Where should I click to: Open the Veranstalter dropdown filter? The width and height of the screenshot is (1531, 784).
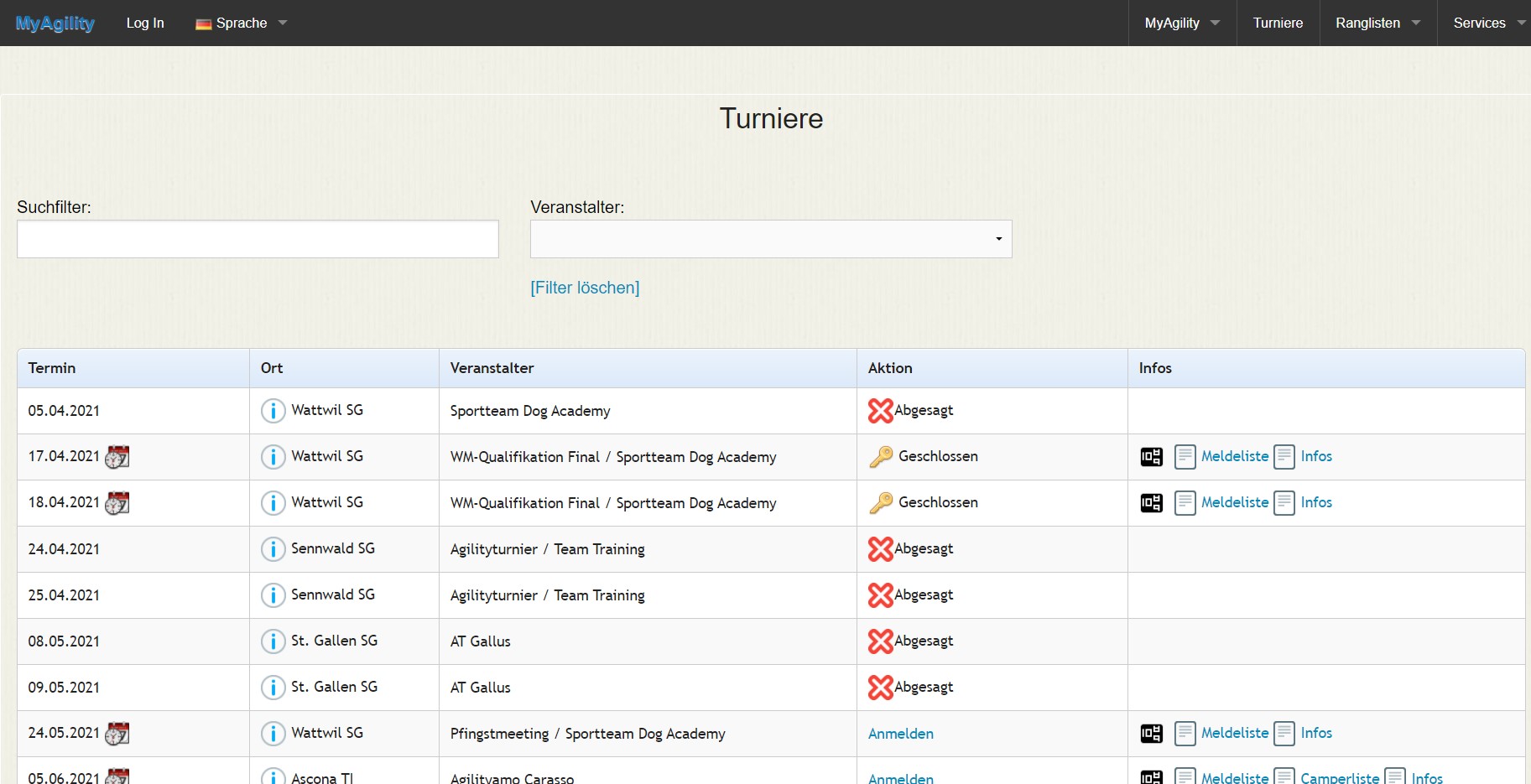[770, 239]
